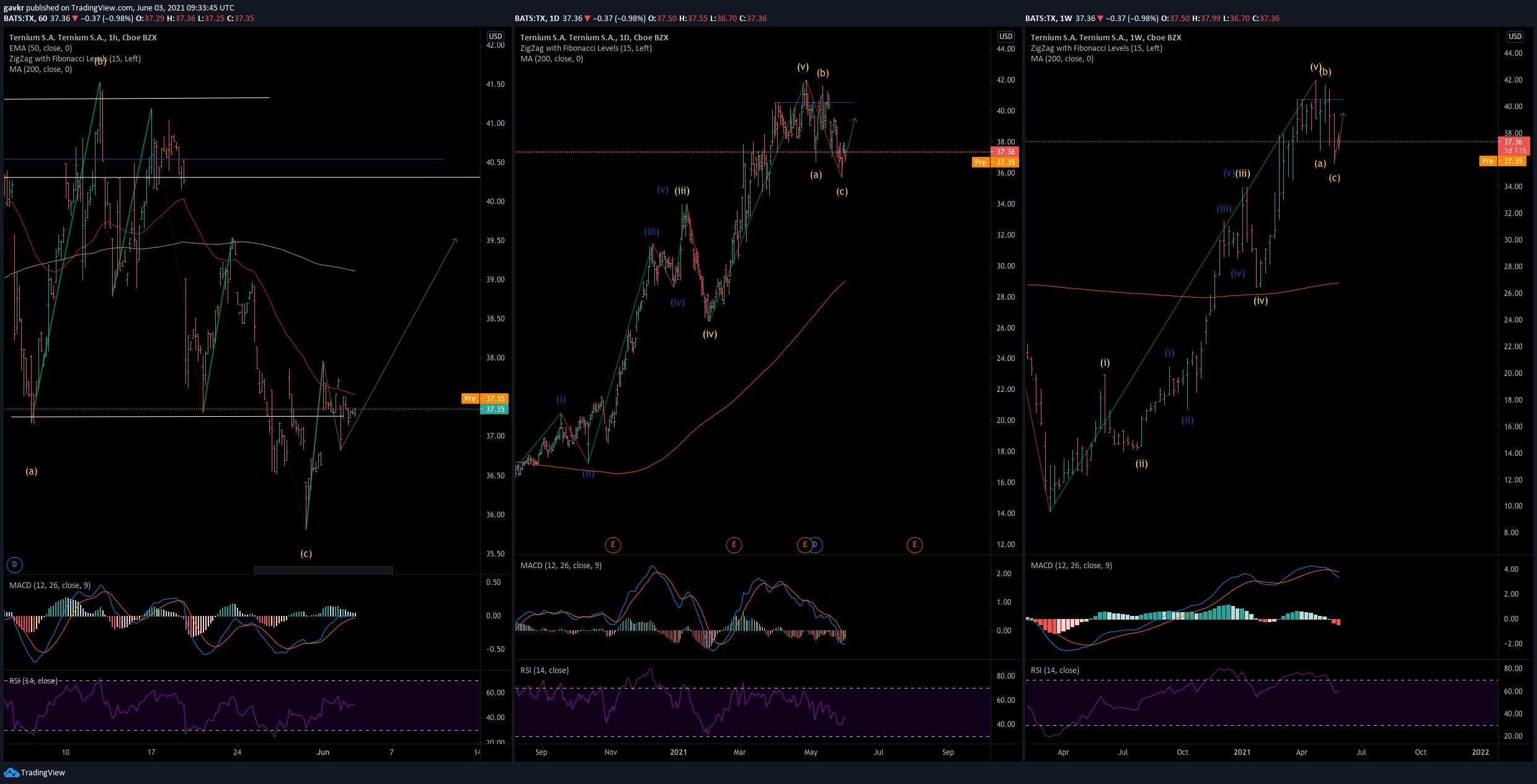Image resolution: width=1537 pixels, height=784 pixels.
Task: Click the red 37.36 price label on daily chart
Action: tap(1005, 152)
